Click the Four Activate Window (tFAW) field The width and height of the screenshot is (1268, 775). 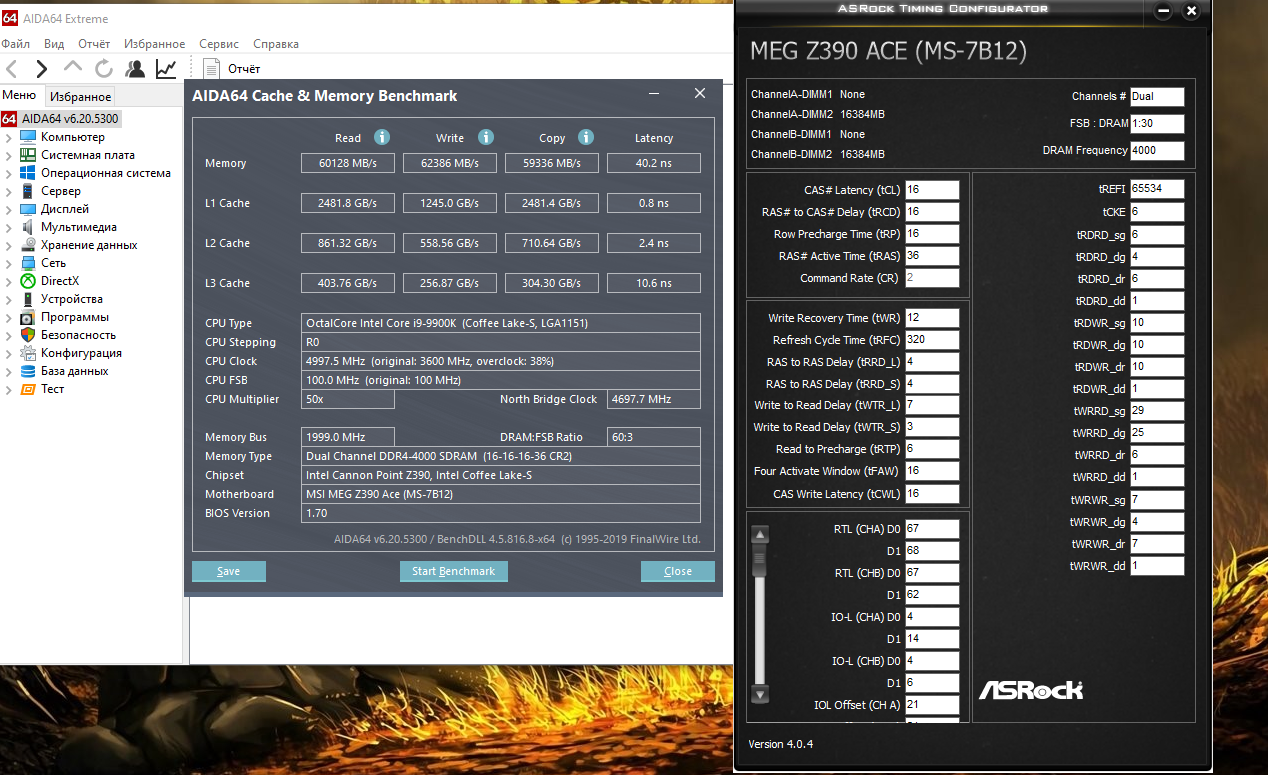click(932, 472)
